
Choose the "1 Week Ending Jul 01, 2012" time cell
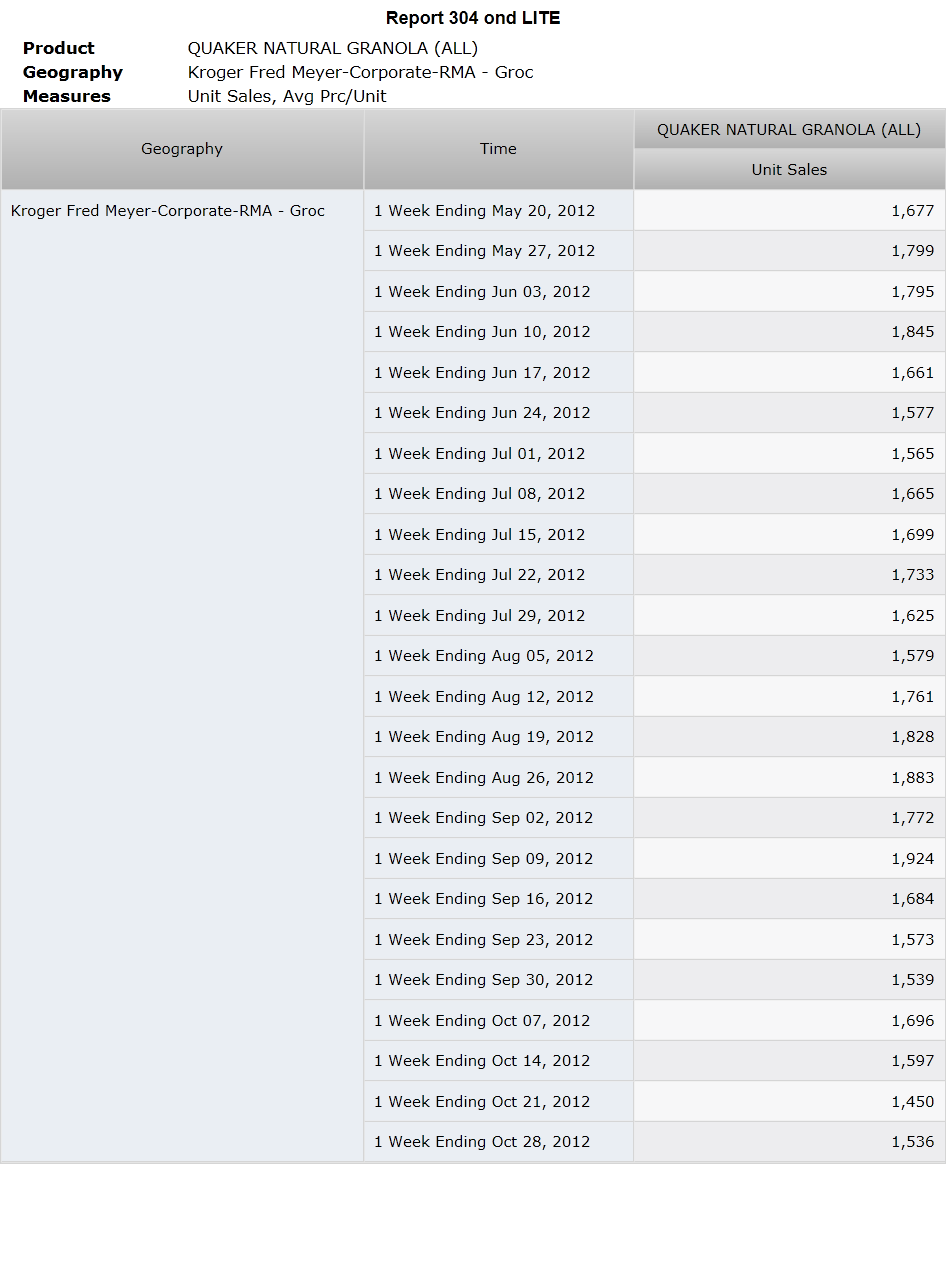[498, 453]
